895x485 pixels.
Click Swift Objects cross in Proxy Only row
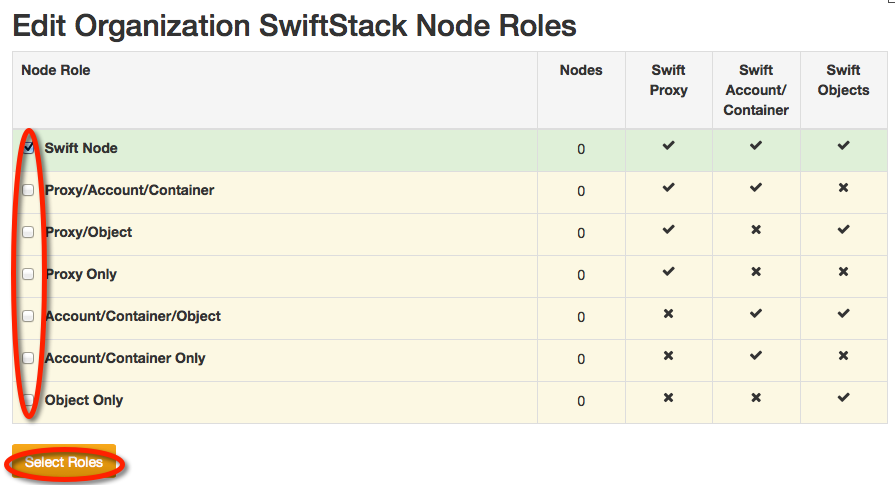coord(843,272)
